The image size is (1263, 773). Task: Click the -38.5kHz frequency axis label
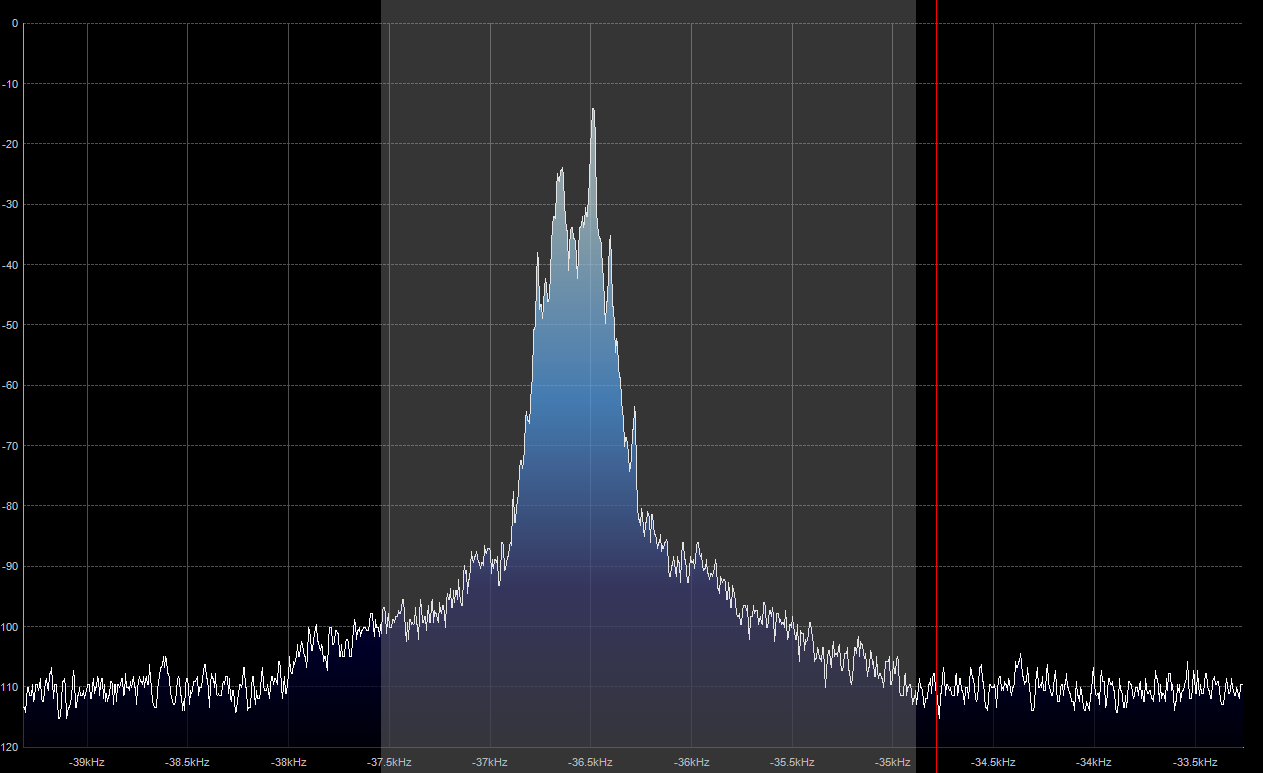[188, 763]
